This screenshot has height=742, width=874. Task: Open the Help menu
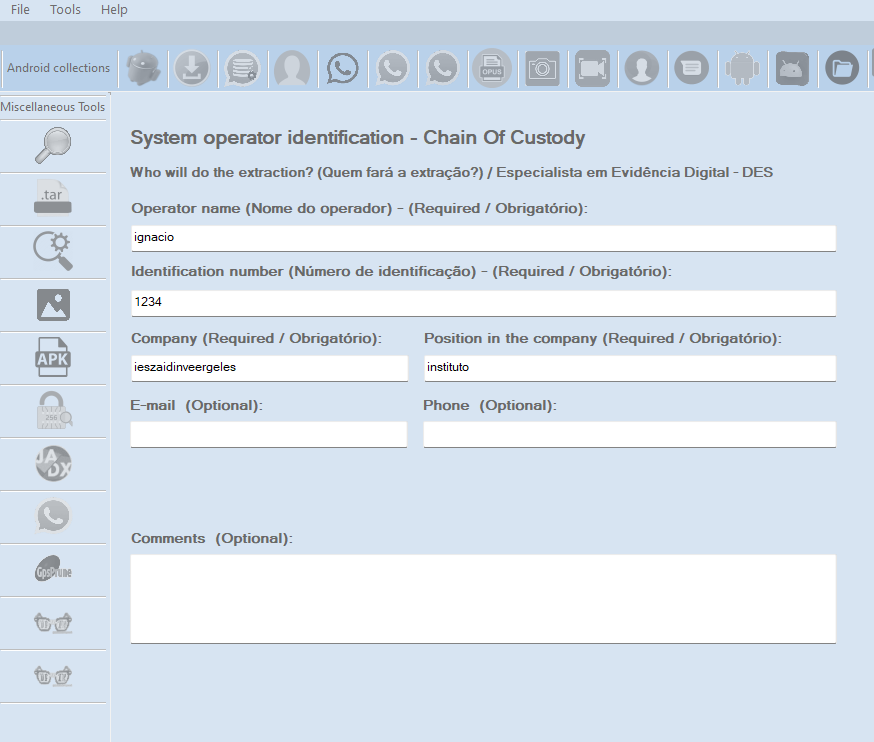click(x=114, y=9)
